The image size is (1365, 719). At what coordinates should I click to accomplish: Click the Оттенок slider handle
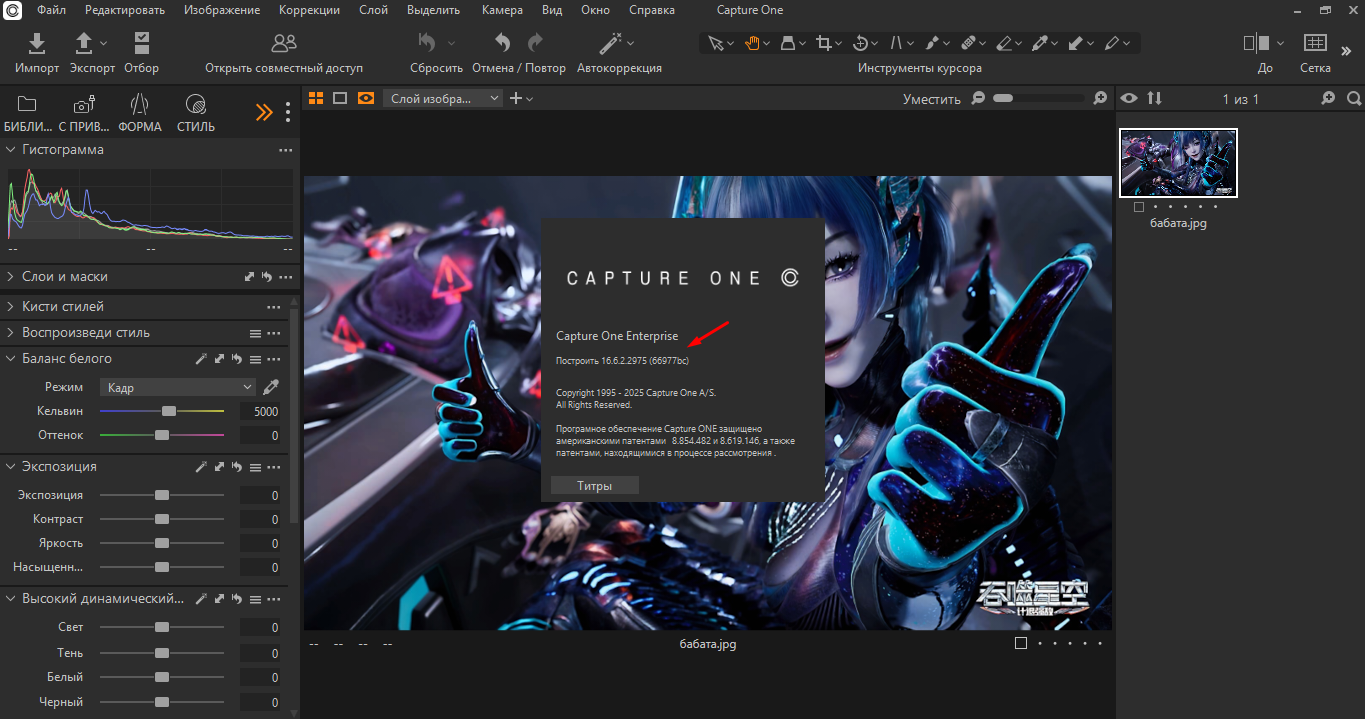pos(162,435)
